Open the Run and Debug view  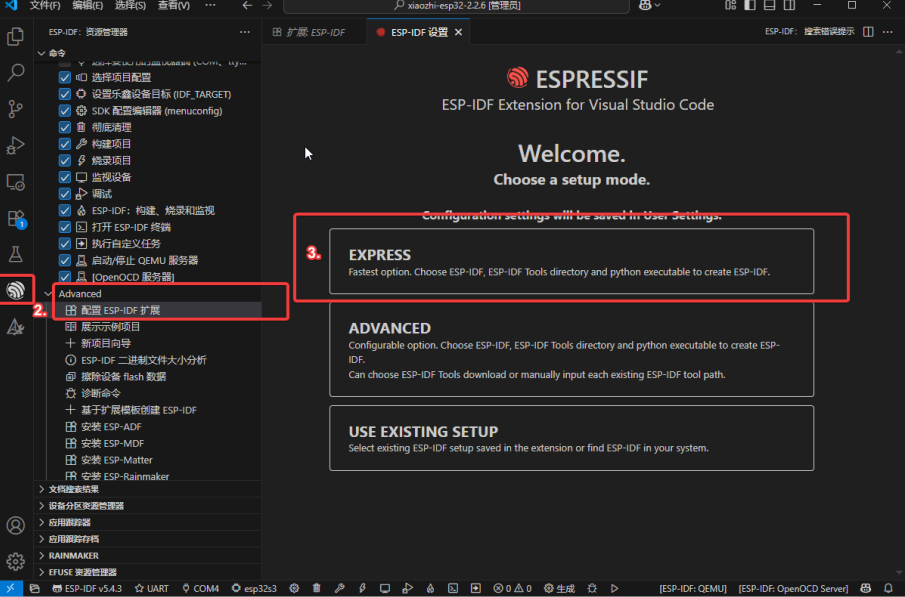(16, 145)
